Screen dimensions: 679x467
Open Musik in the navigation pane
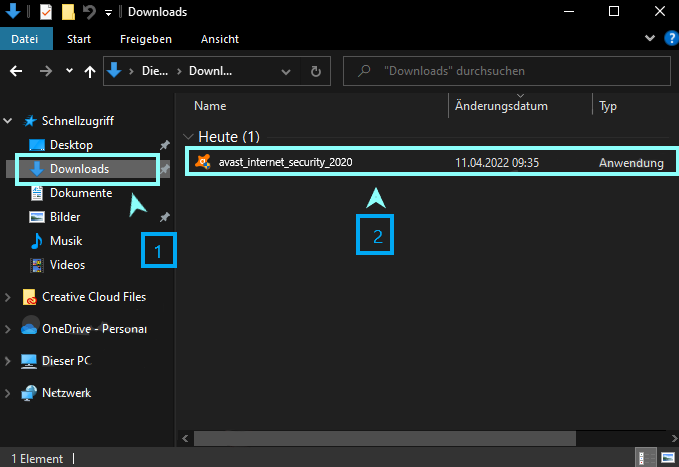point(66,241)
